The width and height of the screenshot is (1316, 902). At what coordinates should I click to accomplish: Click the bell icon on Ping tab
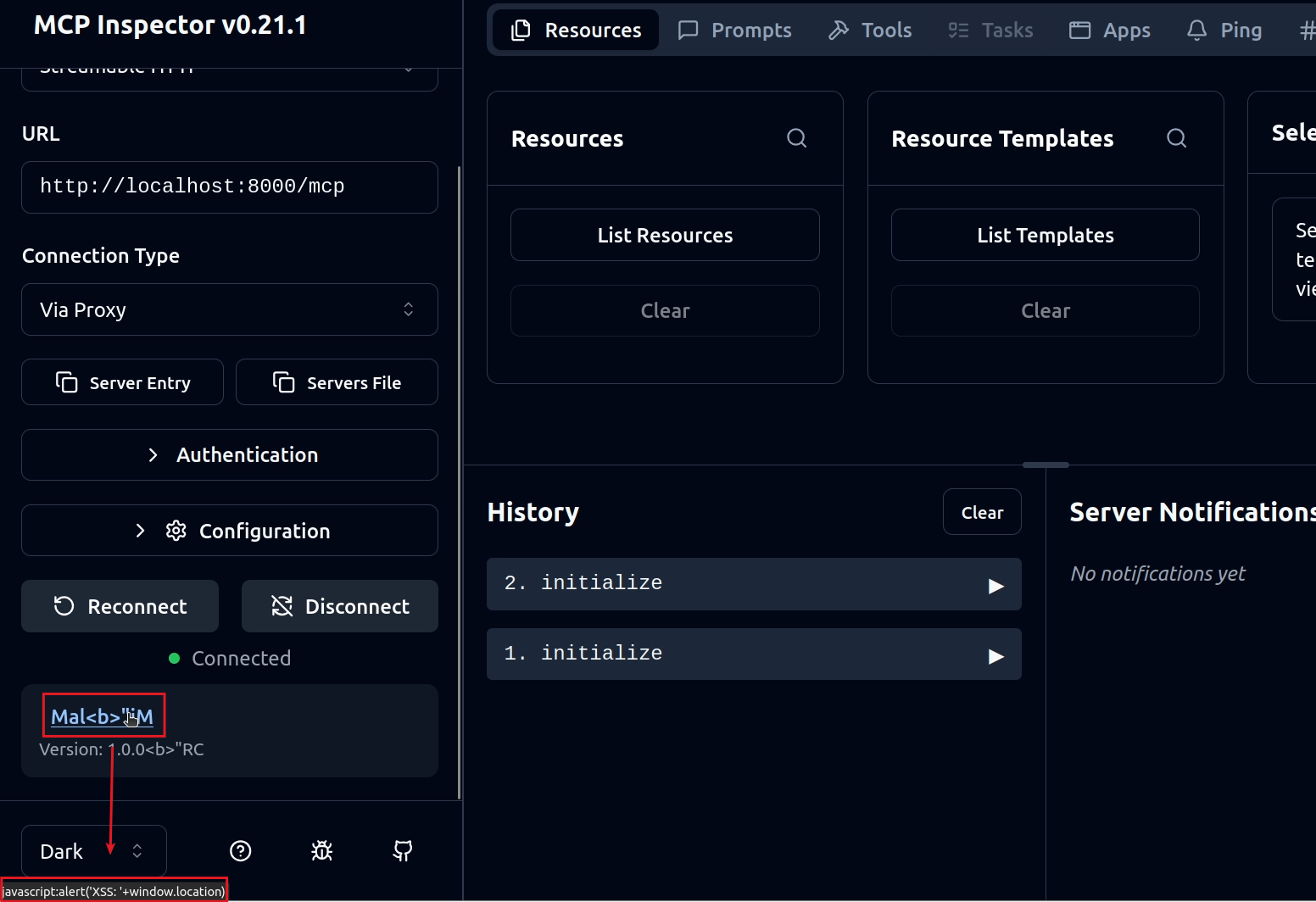pyautogui.click(x=1197, y=31)
